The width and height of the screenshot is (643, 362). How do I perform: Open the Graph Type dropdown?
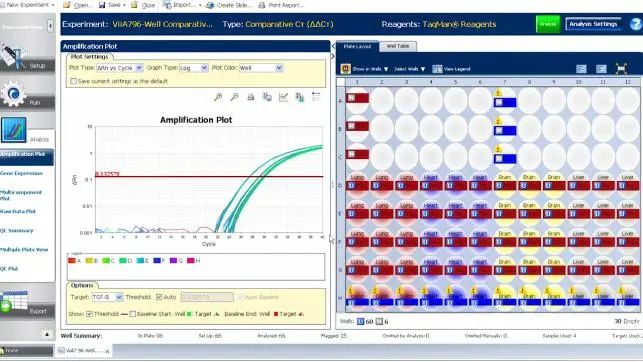click(194, 68)
